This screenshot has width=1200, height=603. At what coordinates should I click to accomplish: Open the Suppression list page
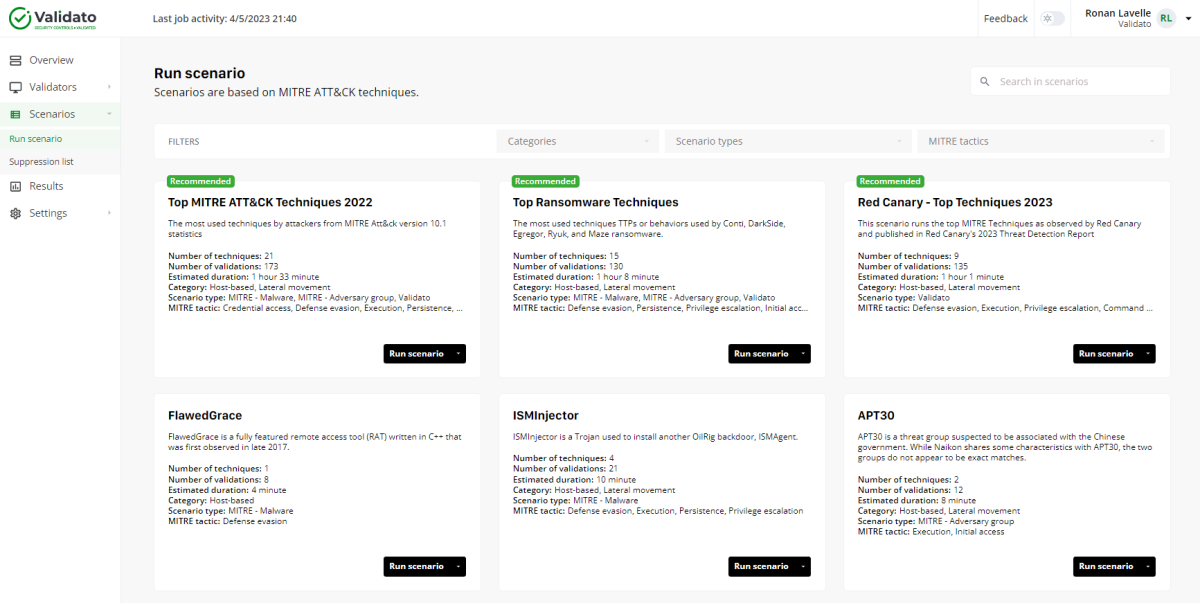pyautogui.click(x=41, y=161)
